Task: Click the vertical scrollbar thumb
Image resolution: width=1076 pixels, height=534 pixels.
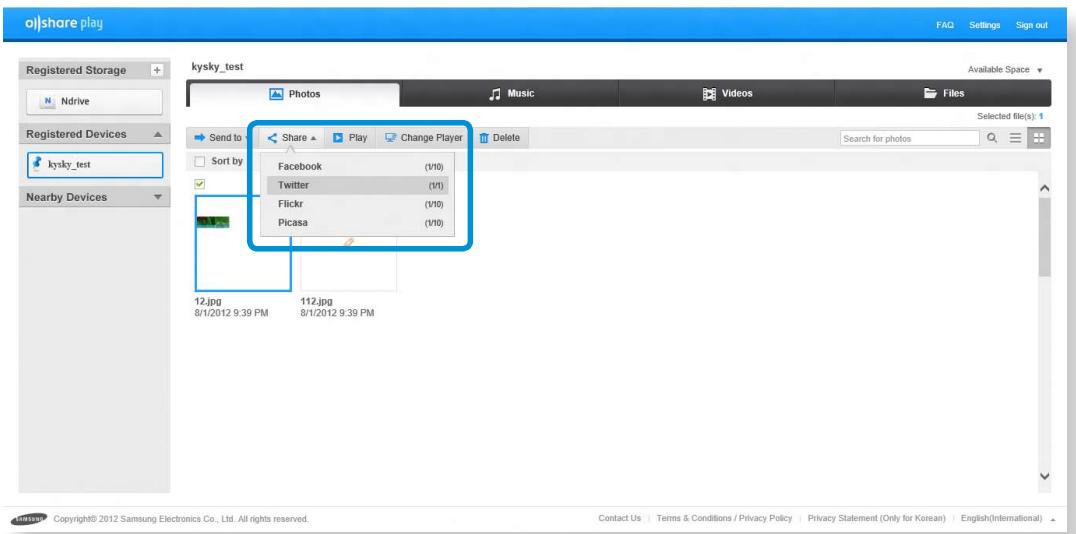Action: [x=1045, y=237]
